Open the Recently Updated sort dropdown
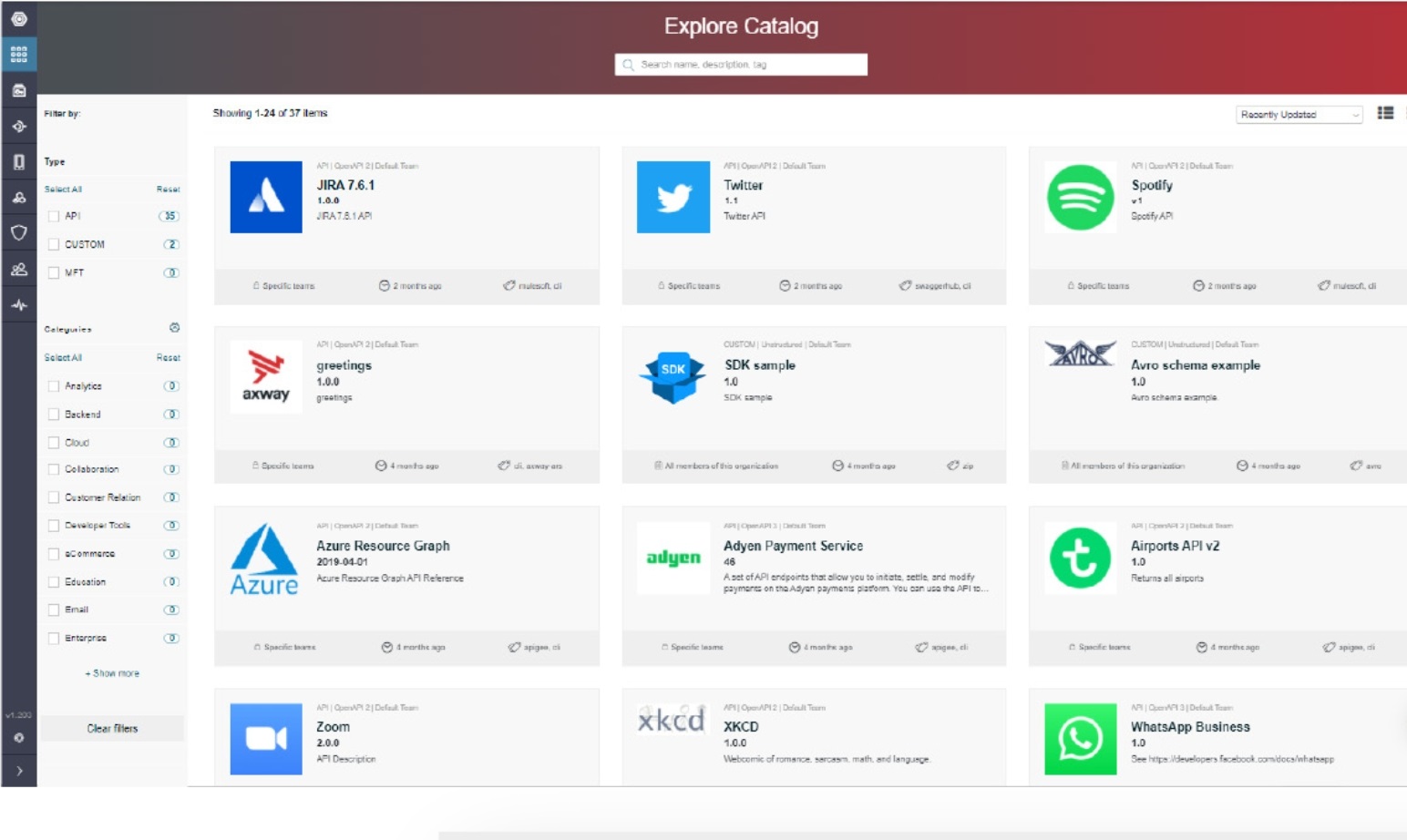Image resolution: width=1407 pixels, height=840 pixels. click(1299, 115)
